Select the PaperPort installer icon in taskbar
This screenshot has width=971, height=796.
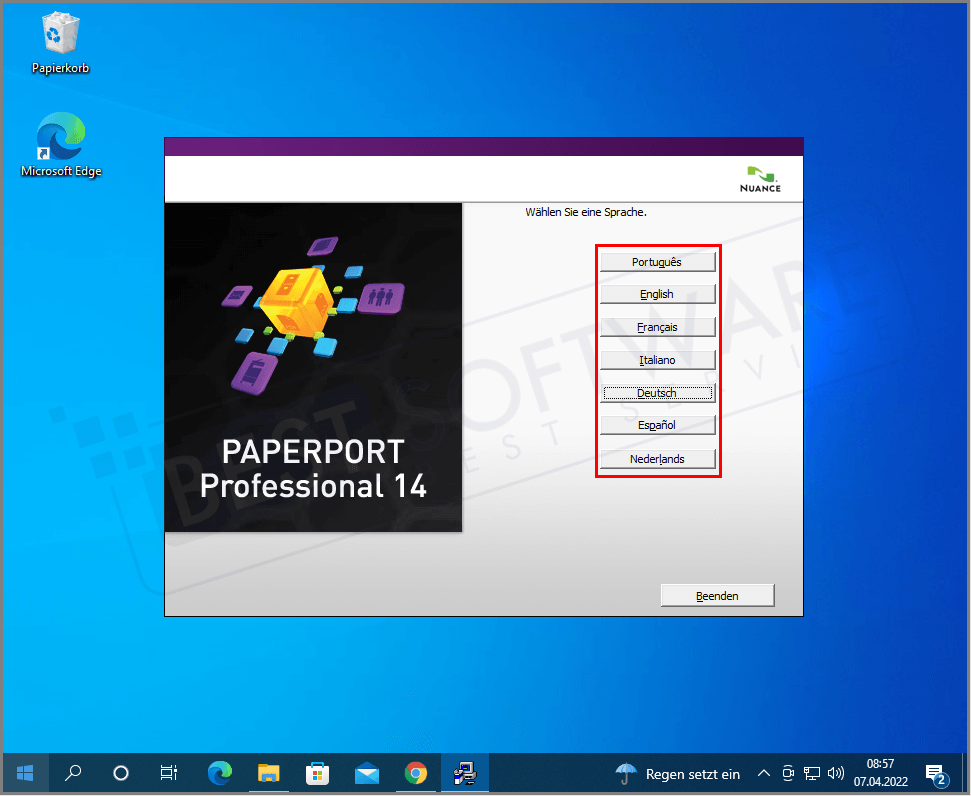(x=465, y=772)
